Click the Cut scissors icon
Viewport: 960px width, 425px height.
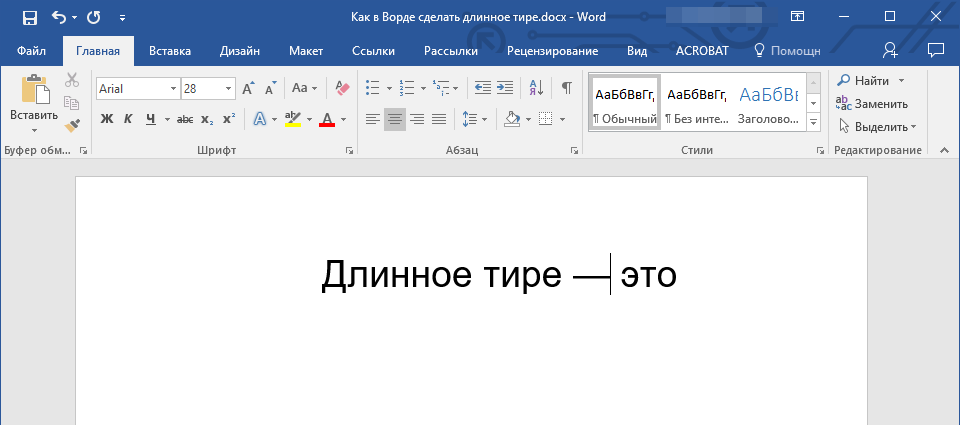tap(72, 81)
